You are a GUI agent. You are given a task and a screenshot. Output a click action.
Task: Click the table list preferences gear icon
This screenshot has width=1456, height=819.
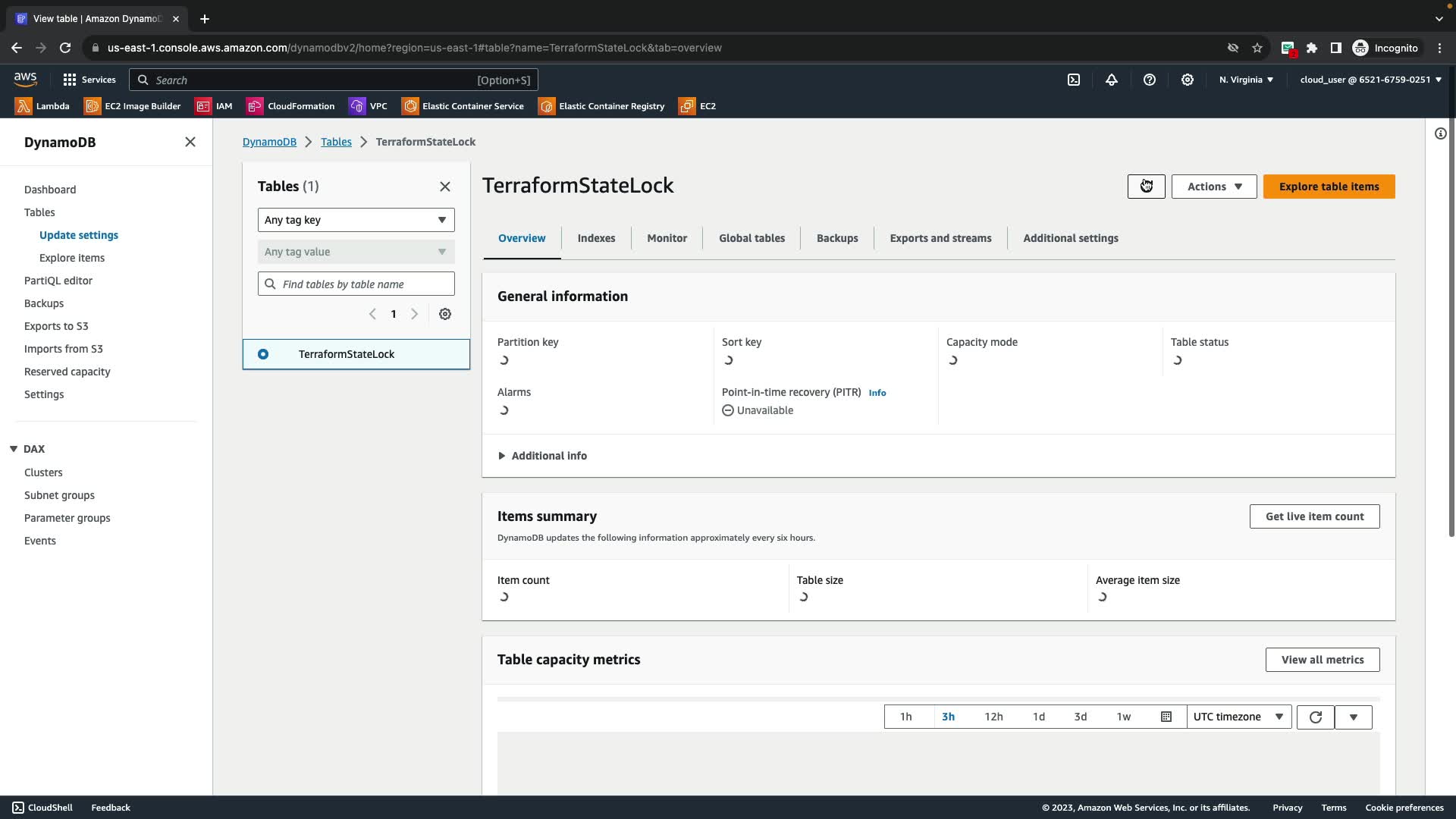pos(445,314)
